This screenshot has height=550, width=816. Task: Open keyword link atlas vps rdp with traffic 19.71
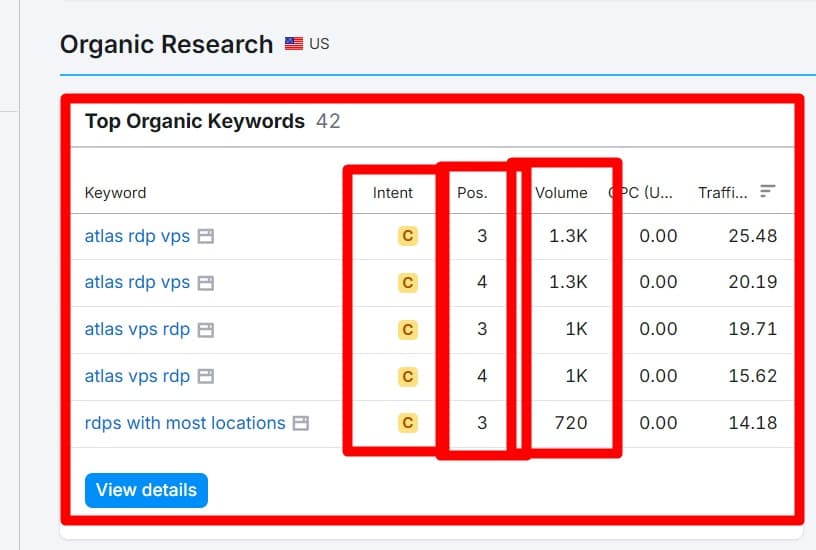pyautogui.click(x=137, y=329)
